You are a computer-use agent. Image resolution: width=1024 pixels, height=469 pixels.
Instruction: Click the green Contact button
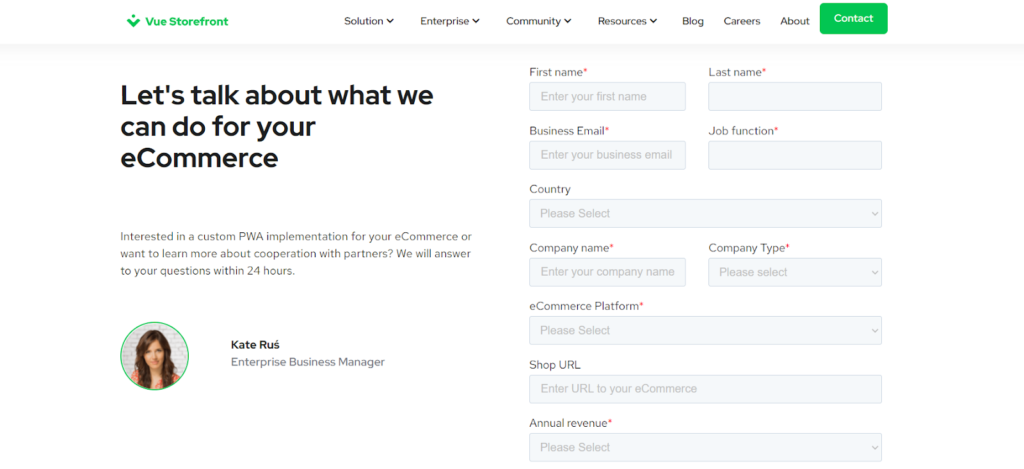click(854, 18)
